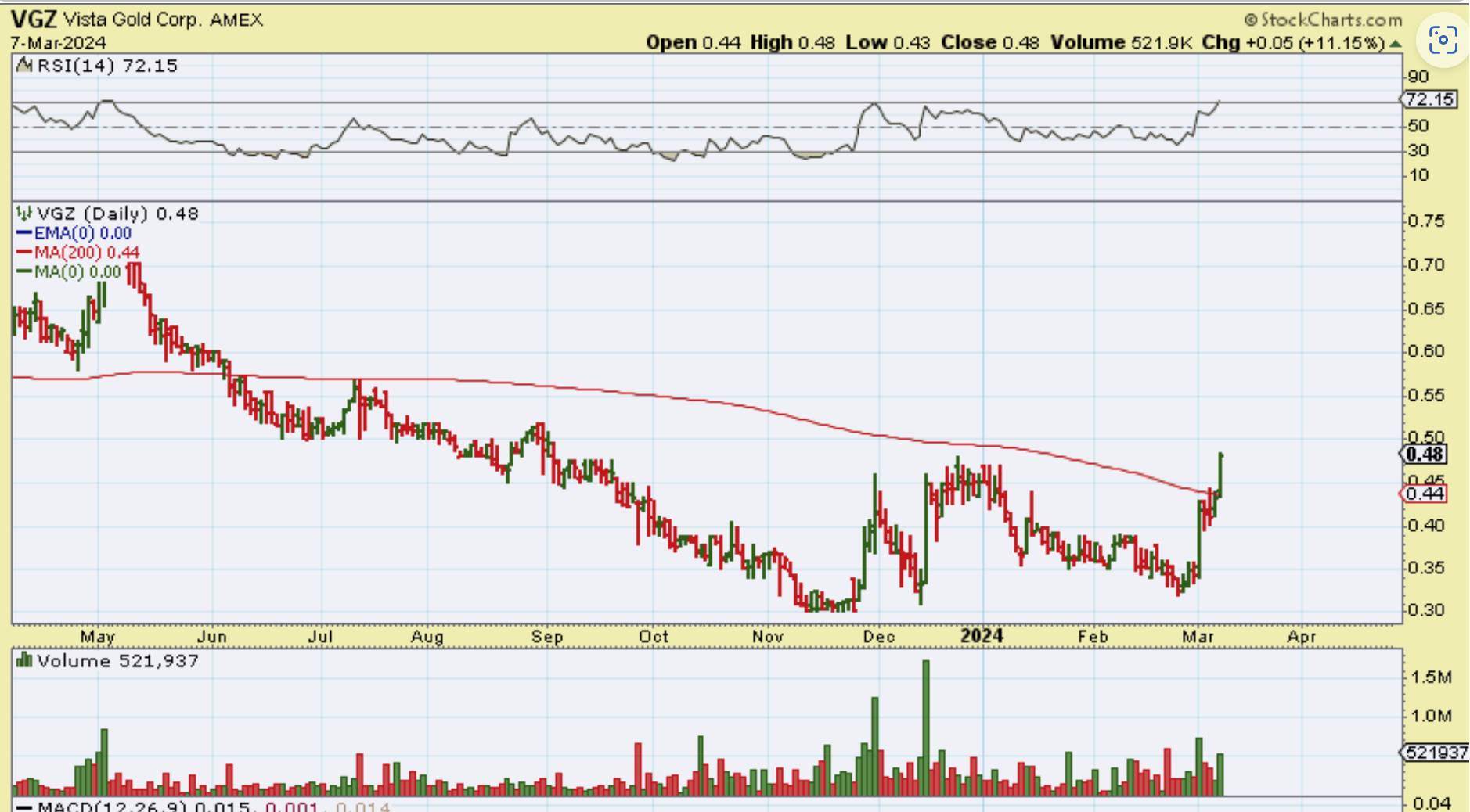This screenshot has width=1470, height=812.
Task: Click the Oct month axis label
Action: (x=654, y=637)
